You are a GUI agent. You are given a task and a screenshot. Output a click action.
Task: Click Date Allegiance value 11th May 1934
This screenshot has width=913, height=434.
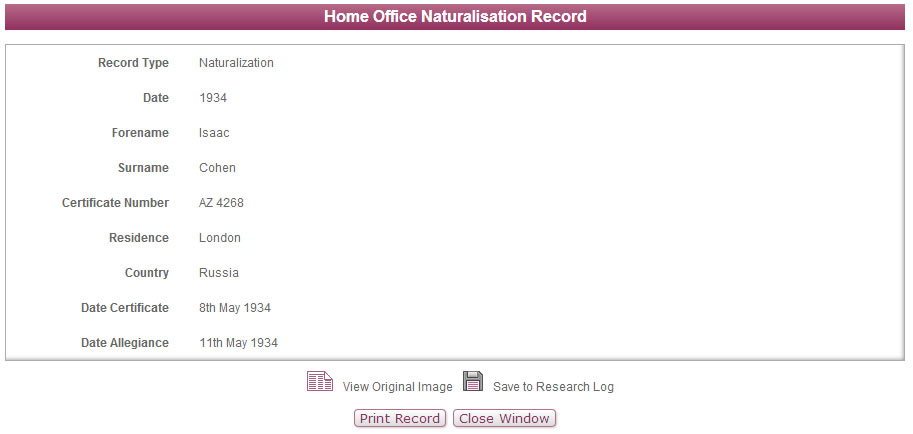click(239, 343)
